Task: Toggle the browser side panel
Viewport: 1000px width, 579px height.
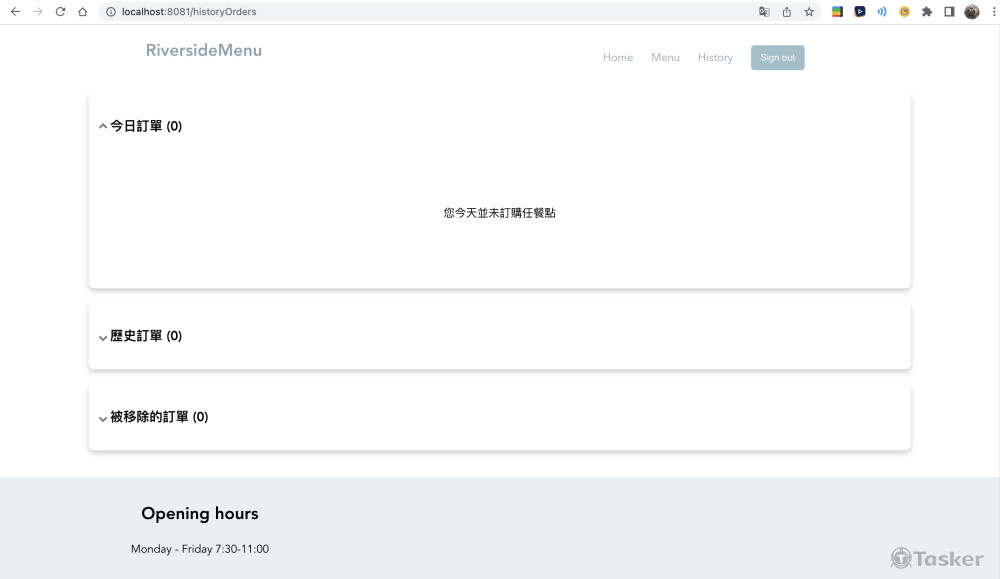Action: [x=949, y=12]
